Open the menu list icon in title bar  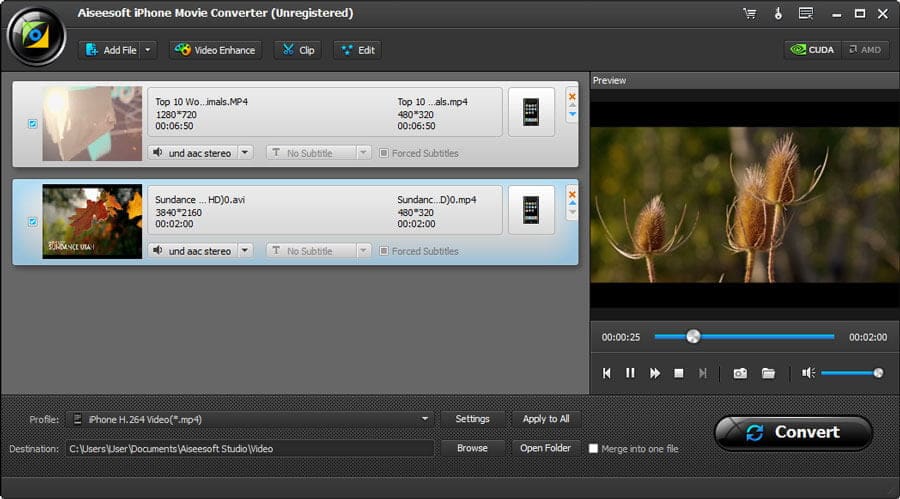tap(806, 13)
